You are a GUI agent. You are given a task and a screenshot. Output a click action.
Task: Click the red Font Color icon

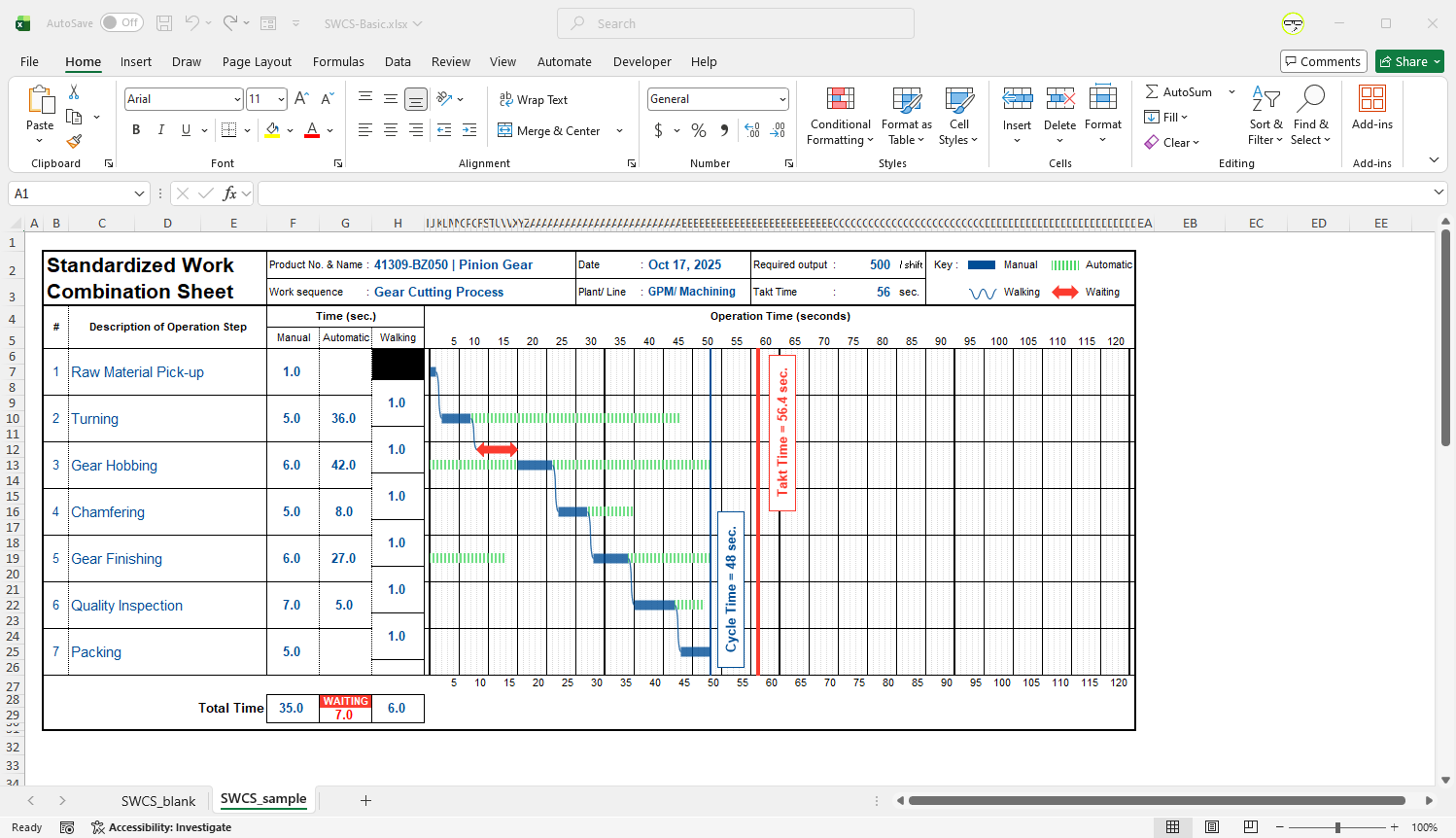tap(312, 130)
